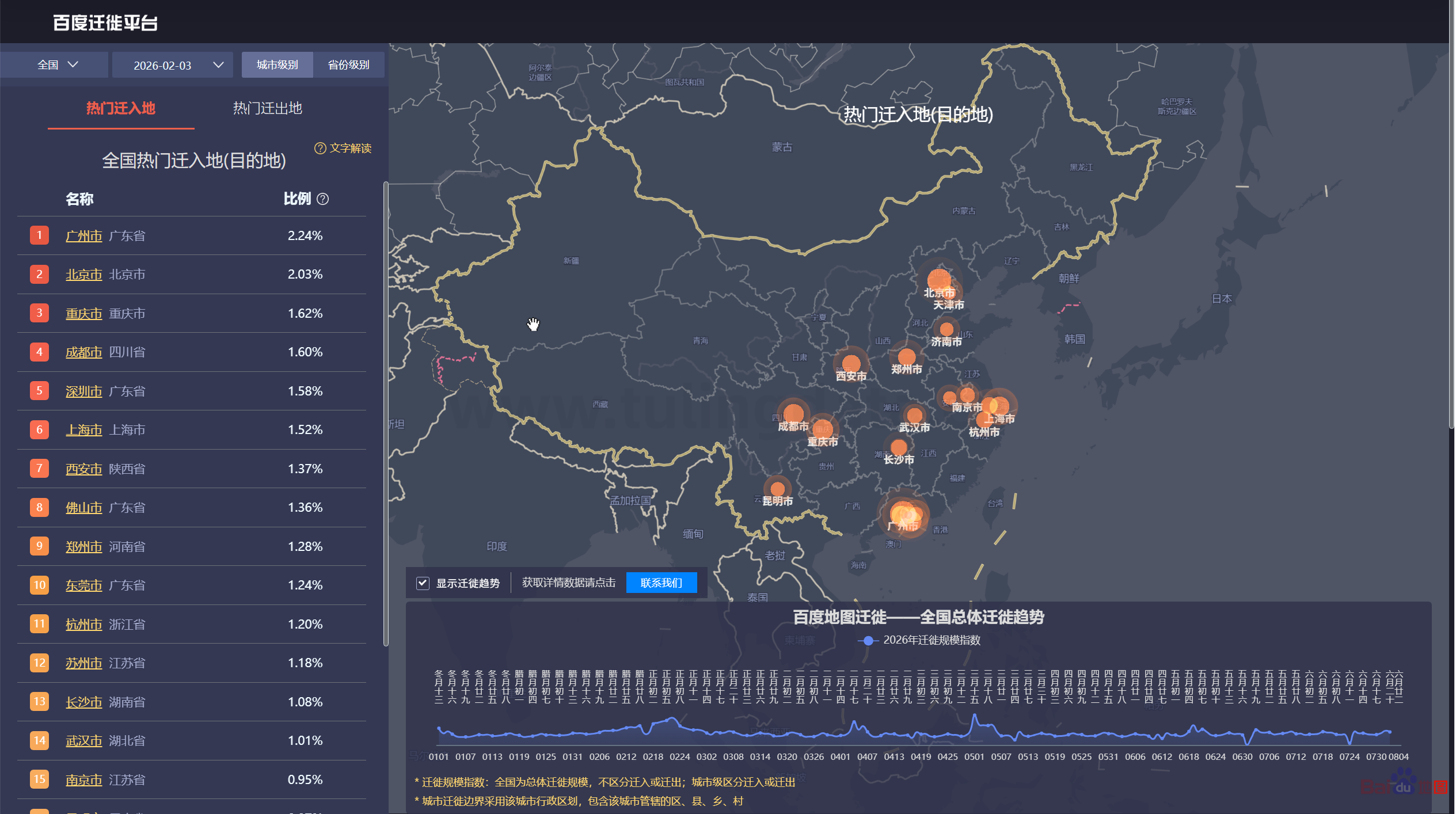Open the 文字解读 link
The width and height of the screenshot is (1456, 814).
pyautogui.click(x=350, y=149)
